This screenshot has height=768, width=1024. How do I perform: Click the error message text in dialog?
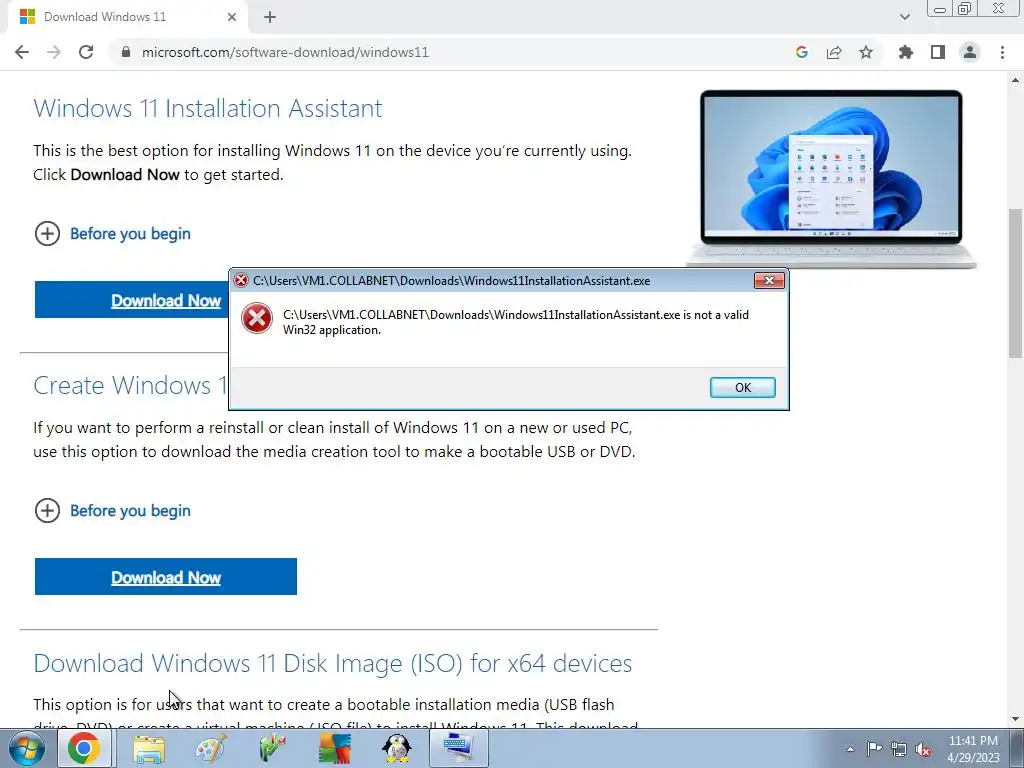[x=516, y=322]
